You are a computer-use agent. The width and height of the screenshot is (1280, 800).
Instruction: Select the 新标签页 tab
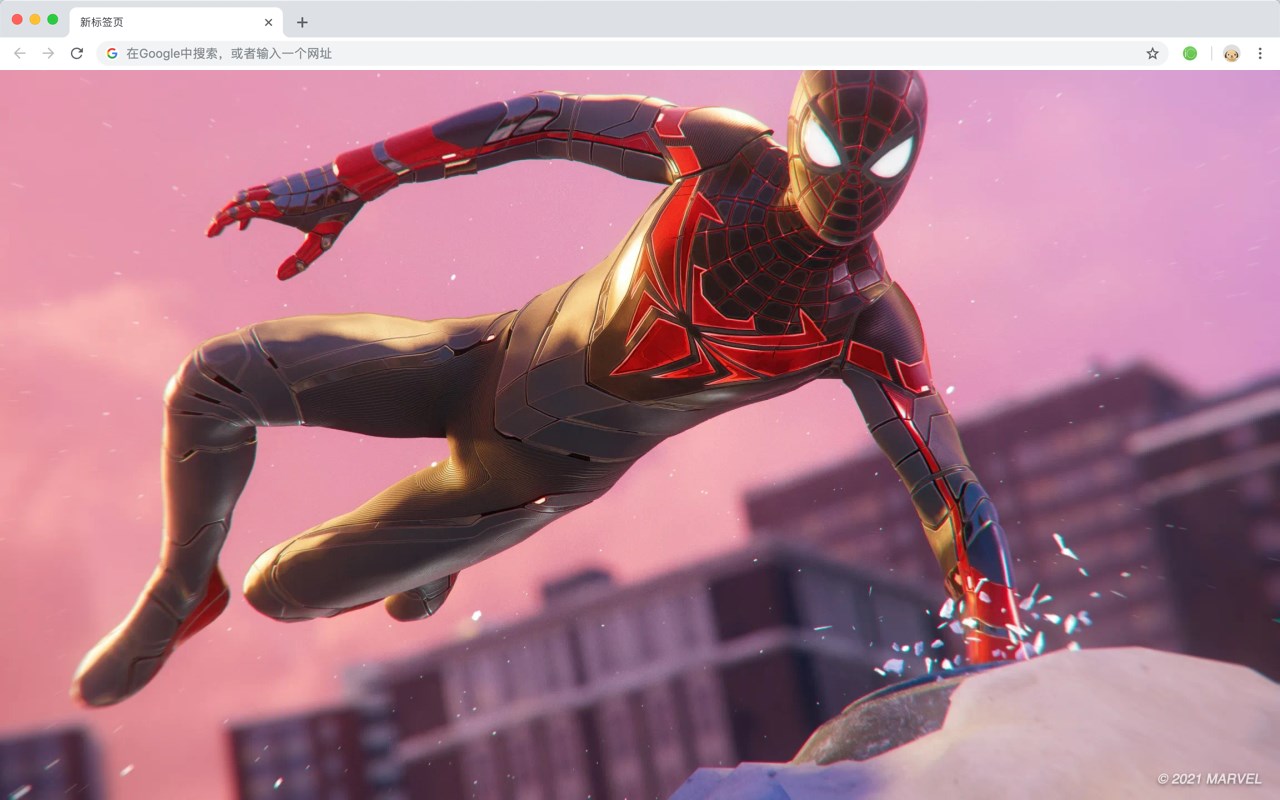click(176, 22)
